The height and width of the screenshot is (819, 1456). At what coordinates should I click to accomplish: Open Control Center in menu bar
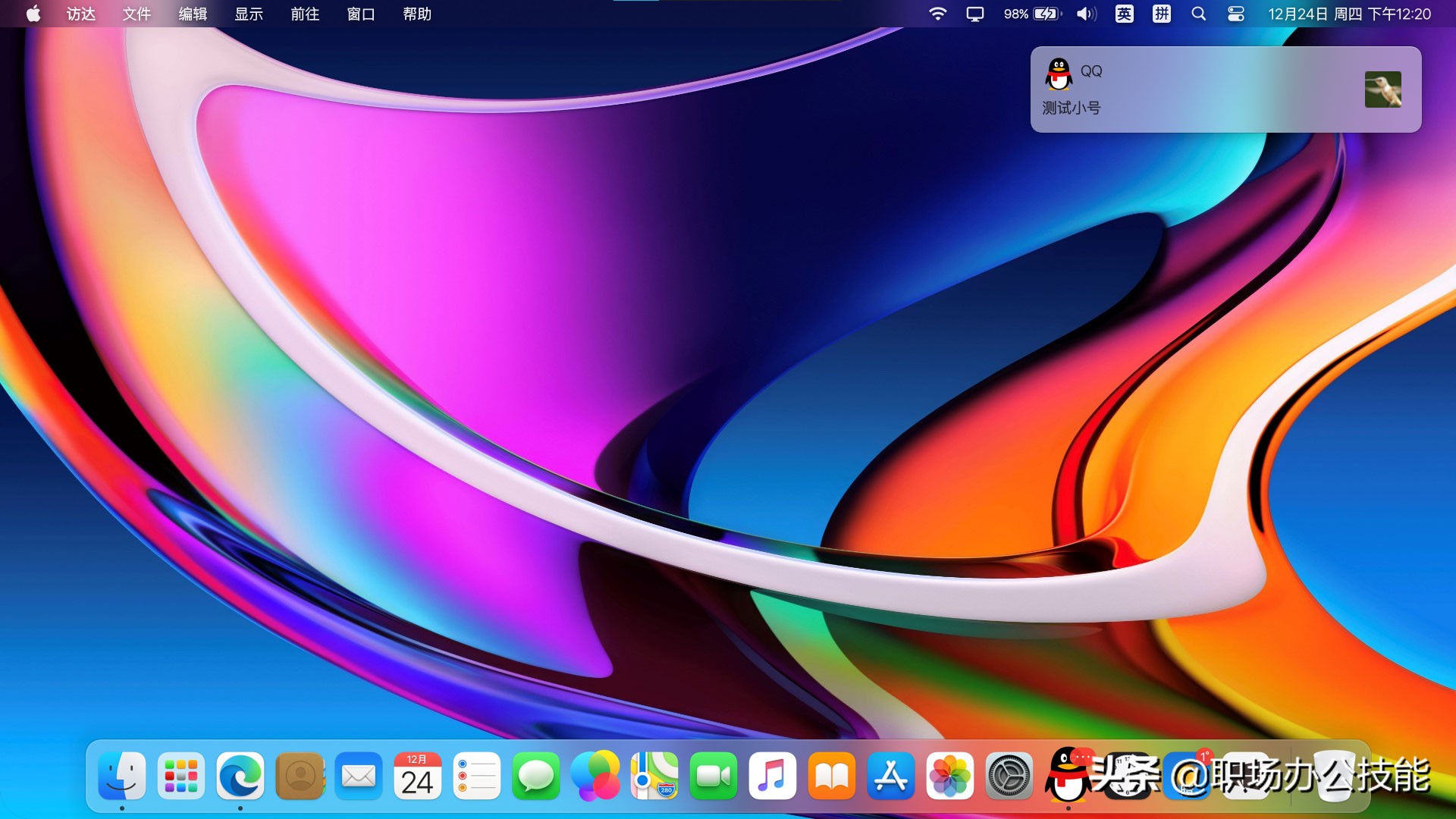(x=1235, y=14)
